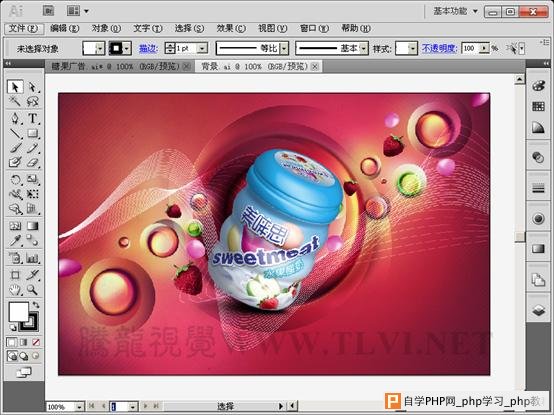Viewport: 554px width, 415px height.
Task: Select the Lasso tool
Action: point(33,102)
